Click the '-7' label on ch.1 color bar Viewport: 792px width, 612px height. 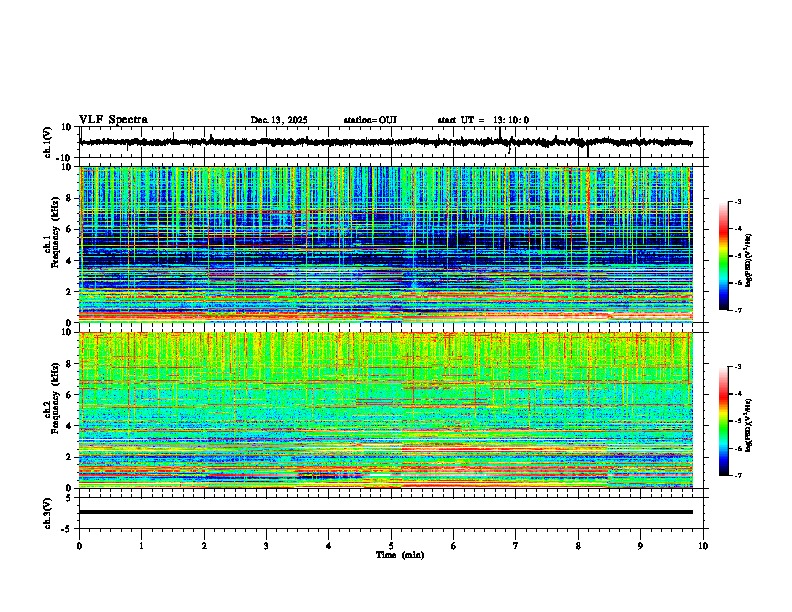(736, 310)
